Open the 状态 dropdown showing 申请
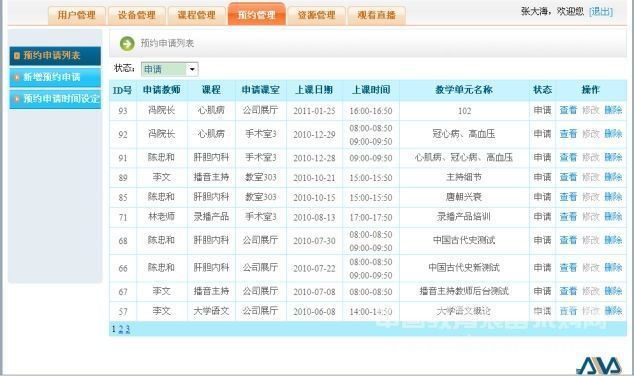Viewport: 634px width, 376px height. [x=169, y=69]
